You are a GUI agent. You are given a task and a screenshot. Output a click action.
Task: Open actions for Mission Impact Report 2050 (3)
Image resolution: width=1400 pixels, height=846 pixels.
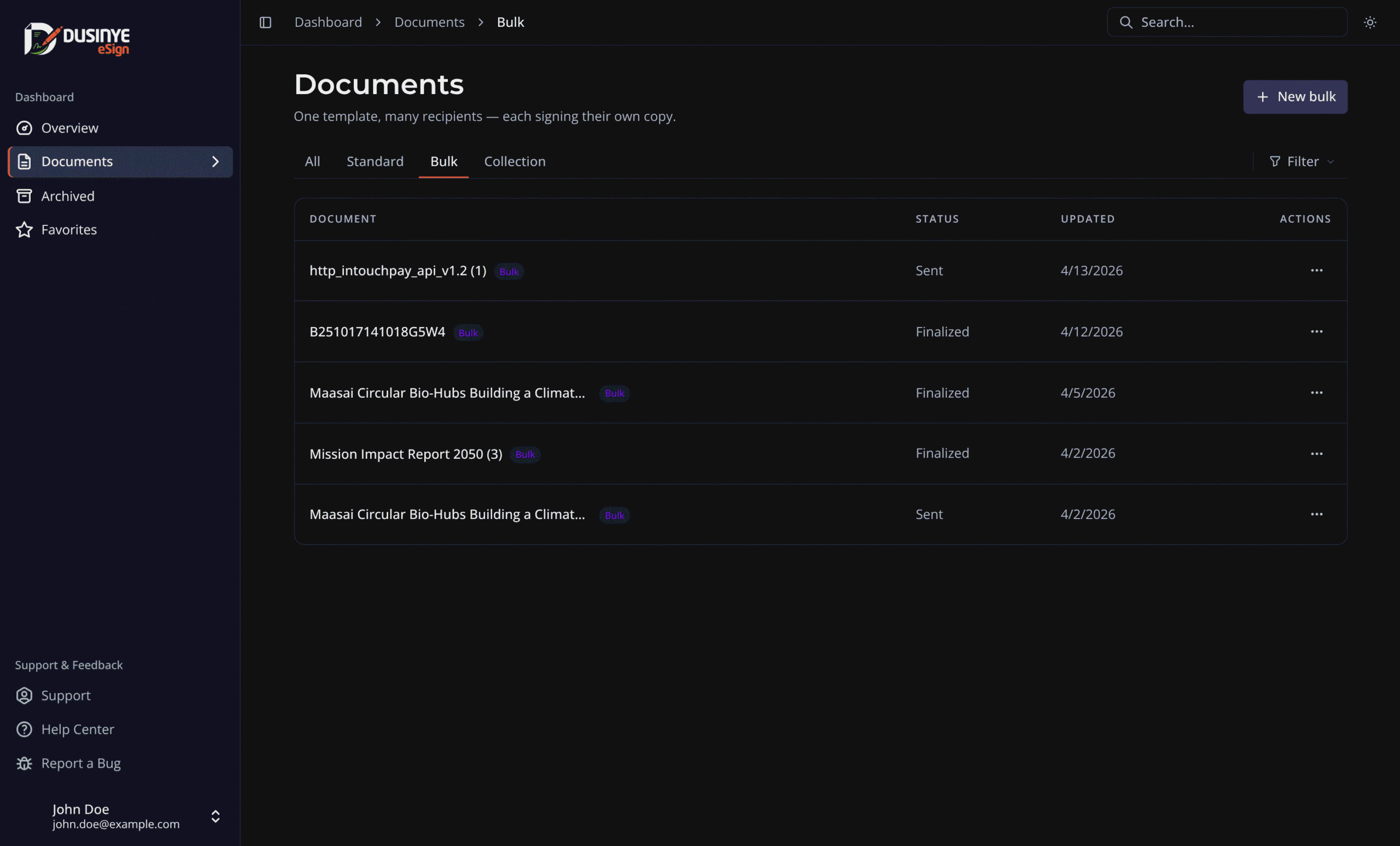point(1316,453)
